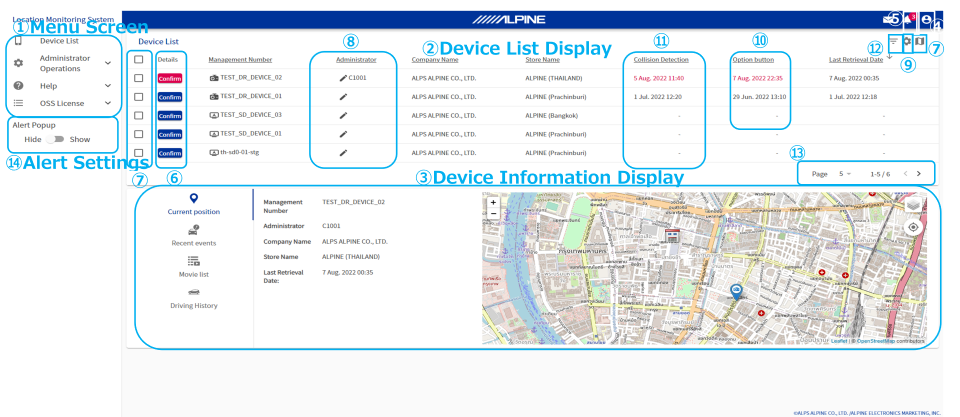
Task: Sort by Administrator column header
Action: [356, 59]
